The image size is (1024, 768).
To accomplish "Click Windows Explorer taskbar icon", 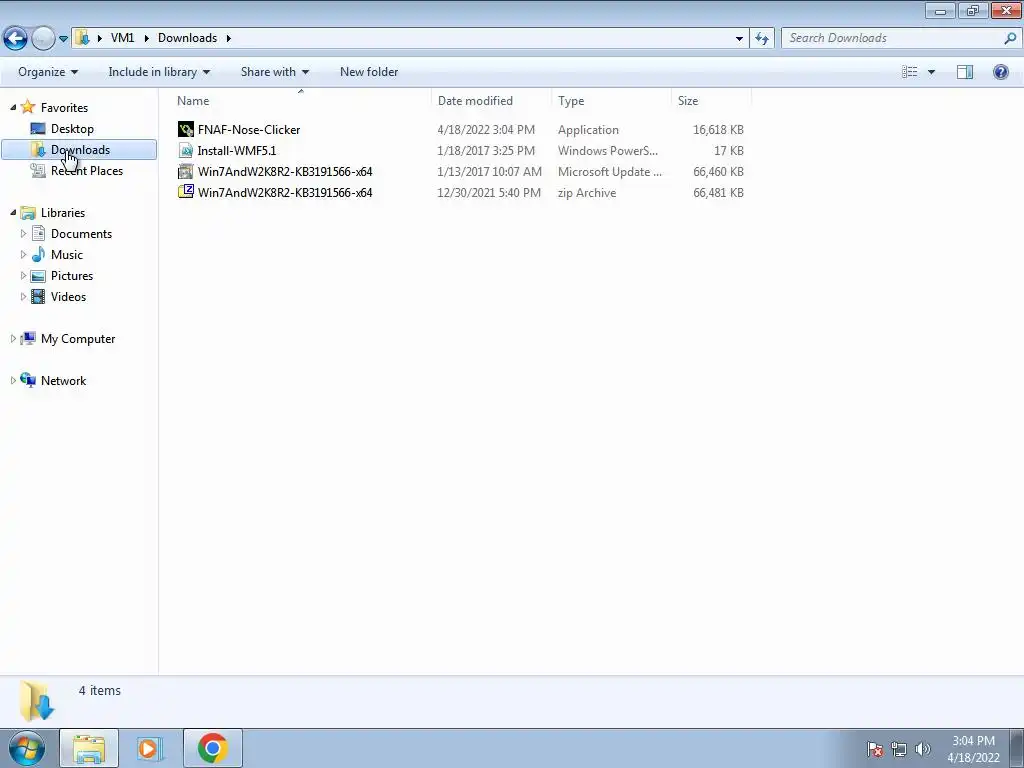I will pyautogui.click(x=89, y=748).
